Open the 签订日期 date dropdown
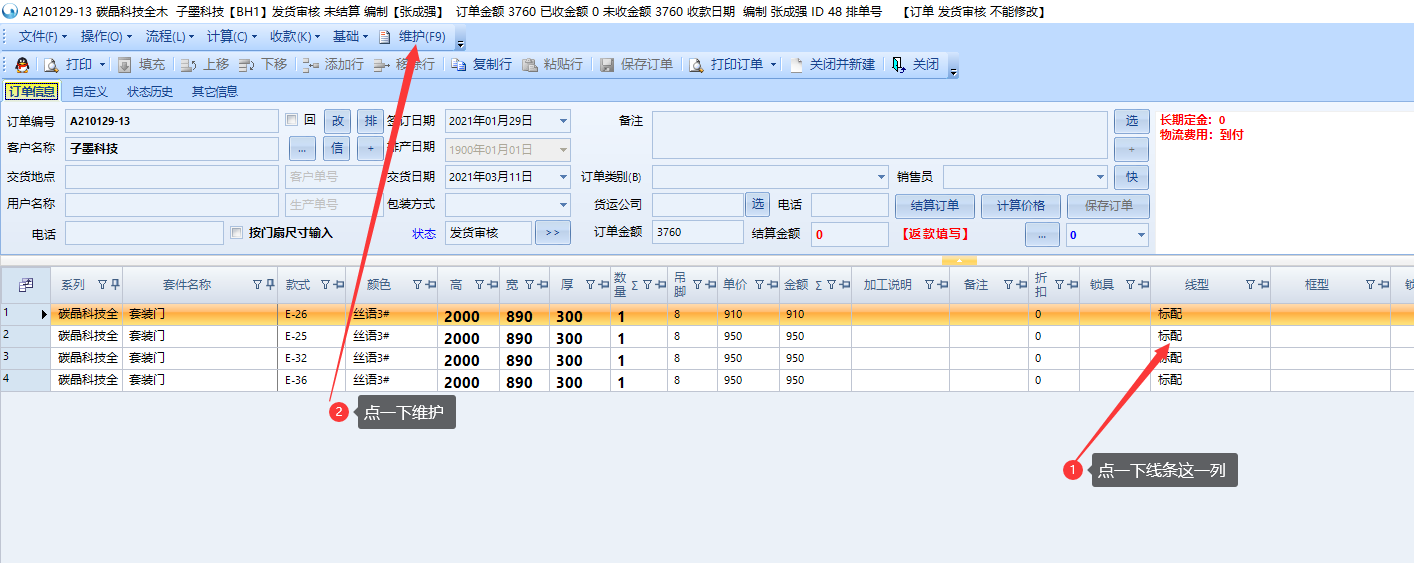1414x563 pixels. tap(563, 121)
